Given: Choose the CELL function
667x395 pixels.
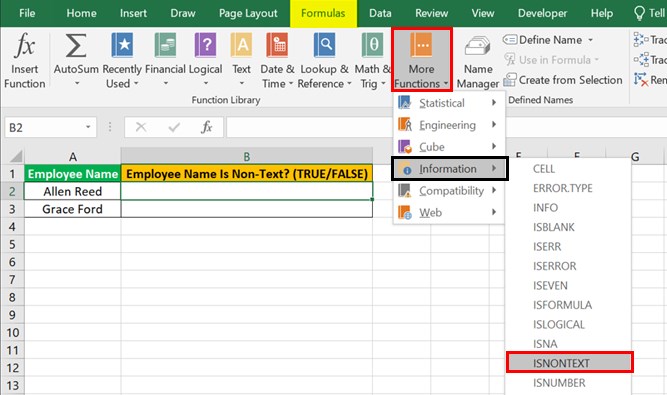Looking at the screenshot, I should [568, 169].
